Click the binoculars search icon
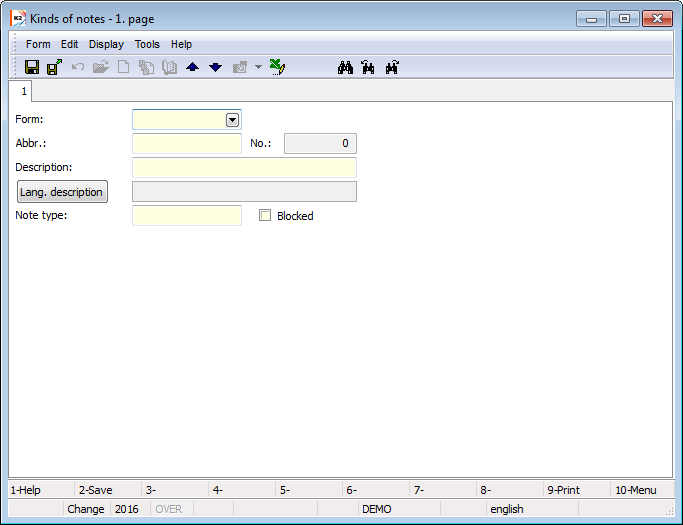 [345, 68]
